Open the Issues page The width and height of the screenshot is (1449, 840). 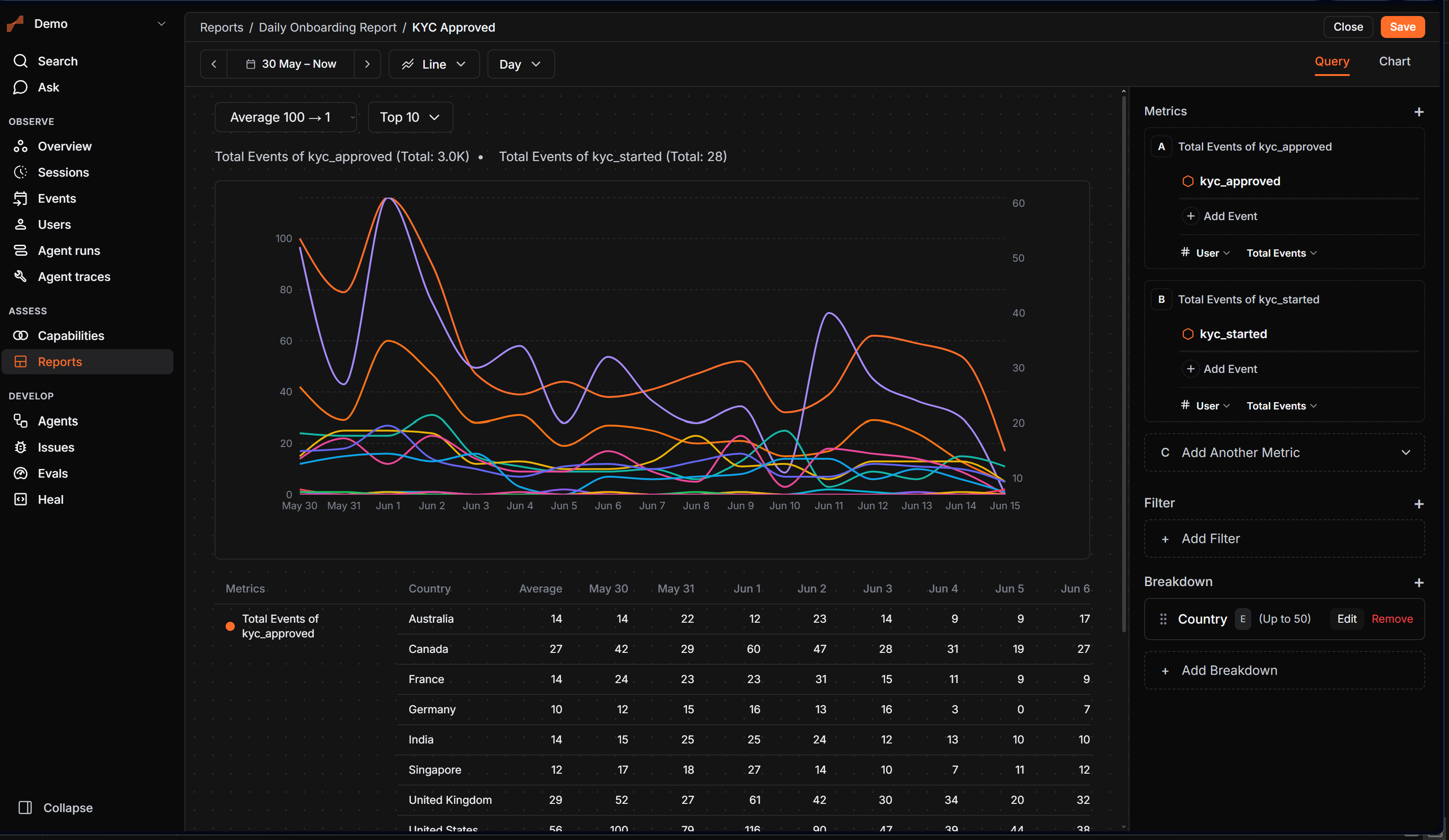tap(87, 447)
